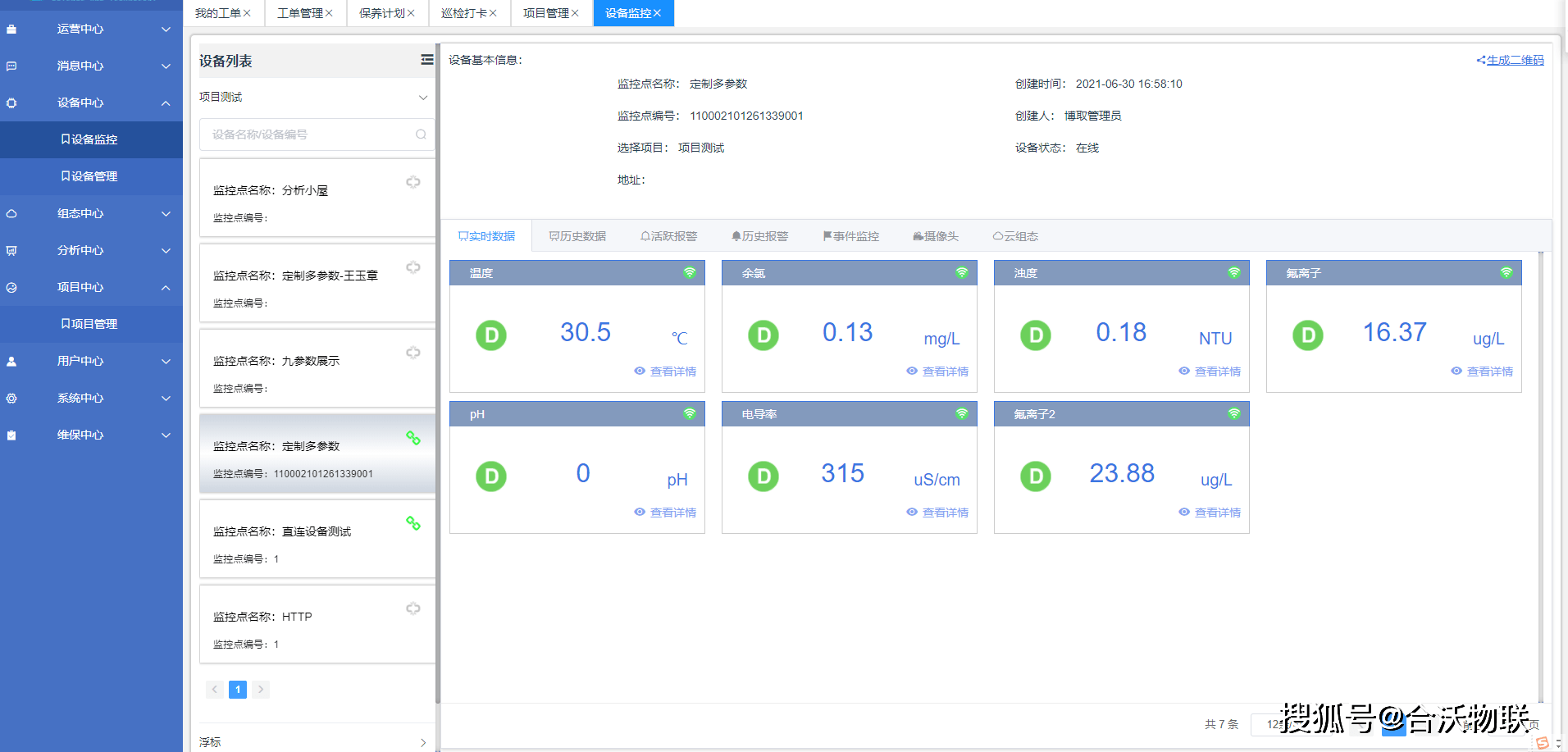Image resolution: width=1568 pixels, height=752 pixels.
Task: Click the green D badge on 温度 card
Action: (x=491, y=335)
